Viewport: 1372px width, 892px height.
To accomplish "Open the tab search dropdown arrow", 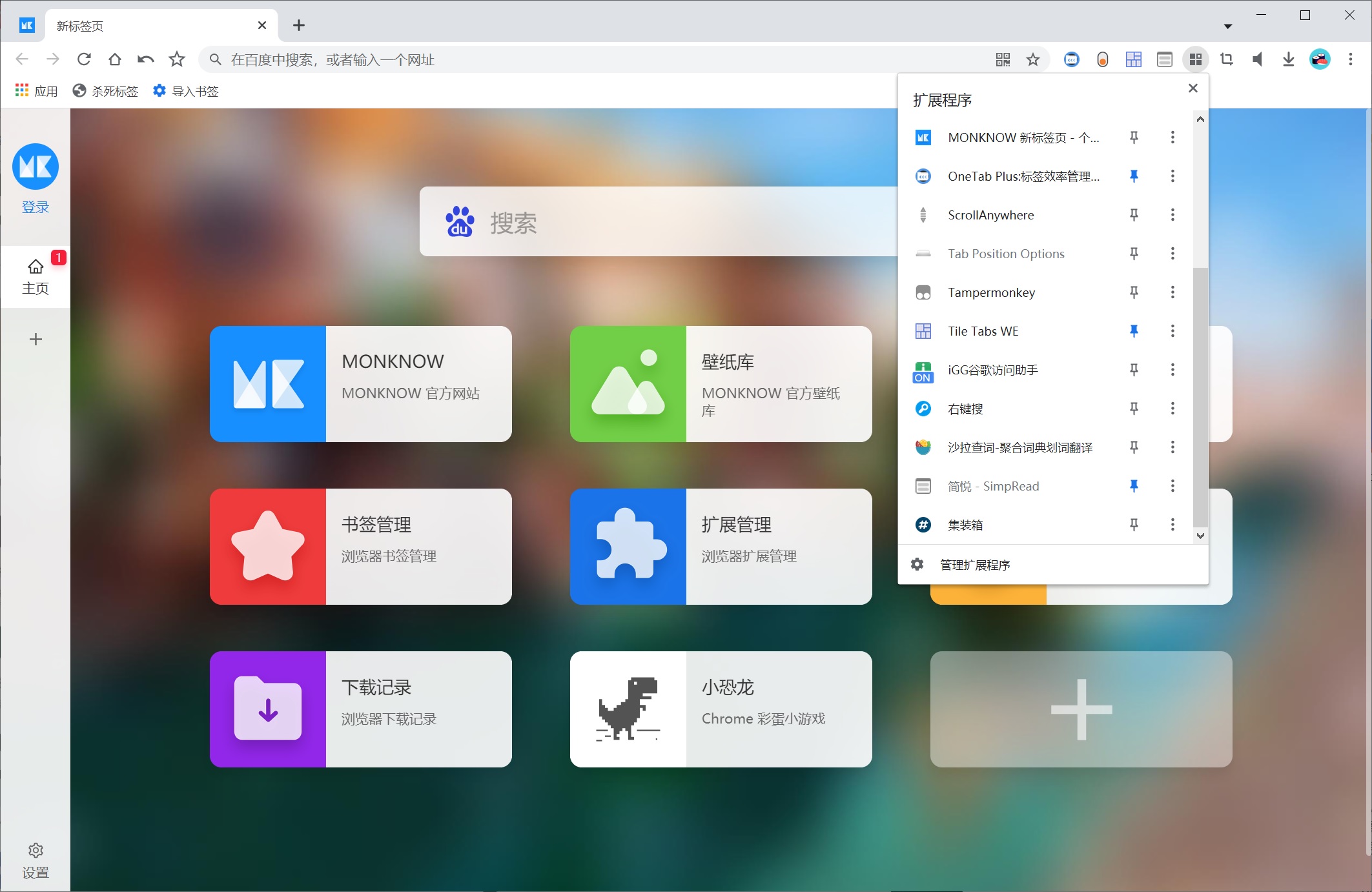I will (1227, 26).
